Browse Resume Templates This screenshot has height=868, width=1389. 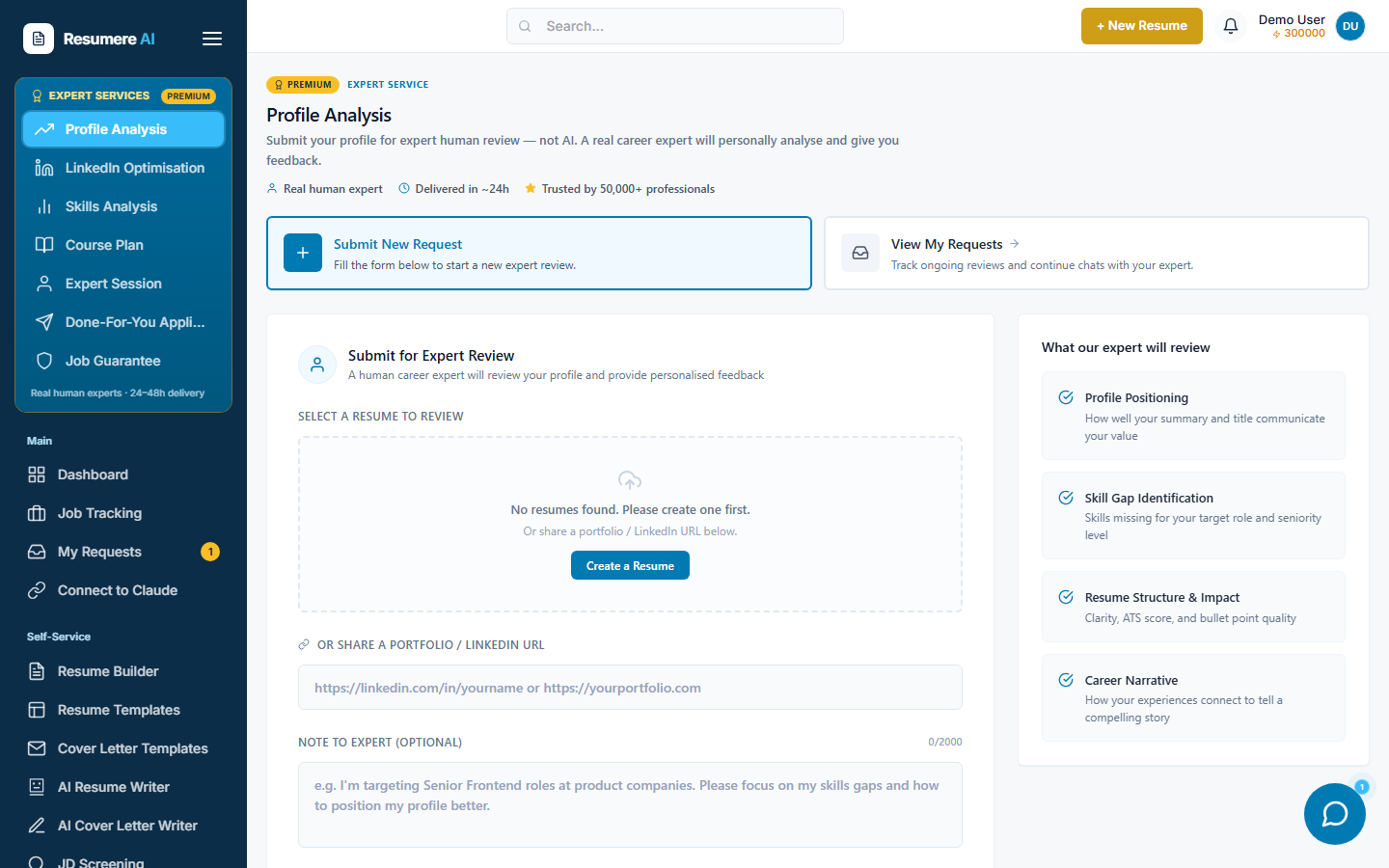[123, 710]
